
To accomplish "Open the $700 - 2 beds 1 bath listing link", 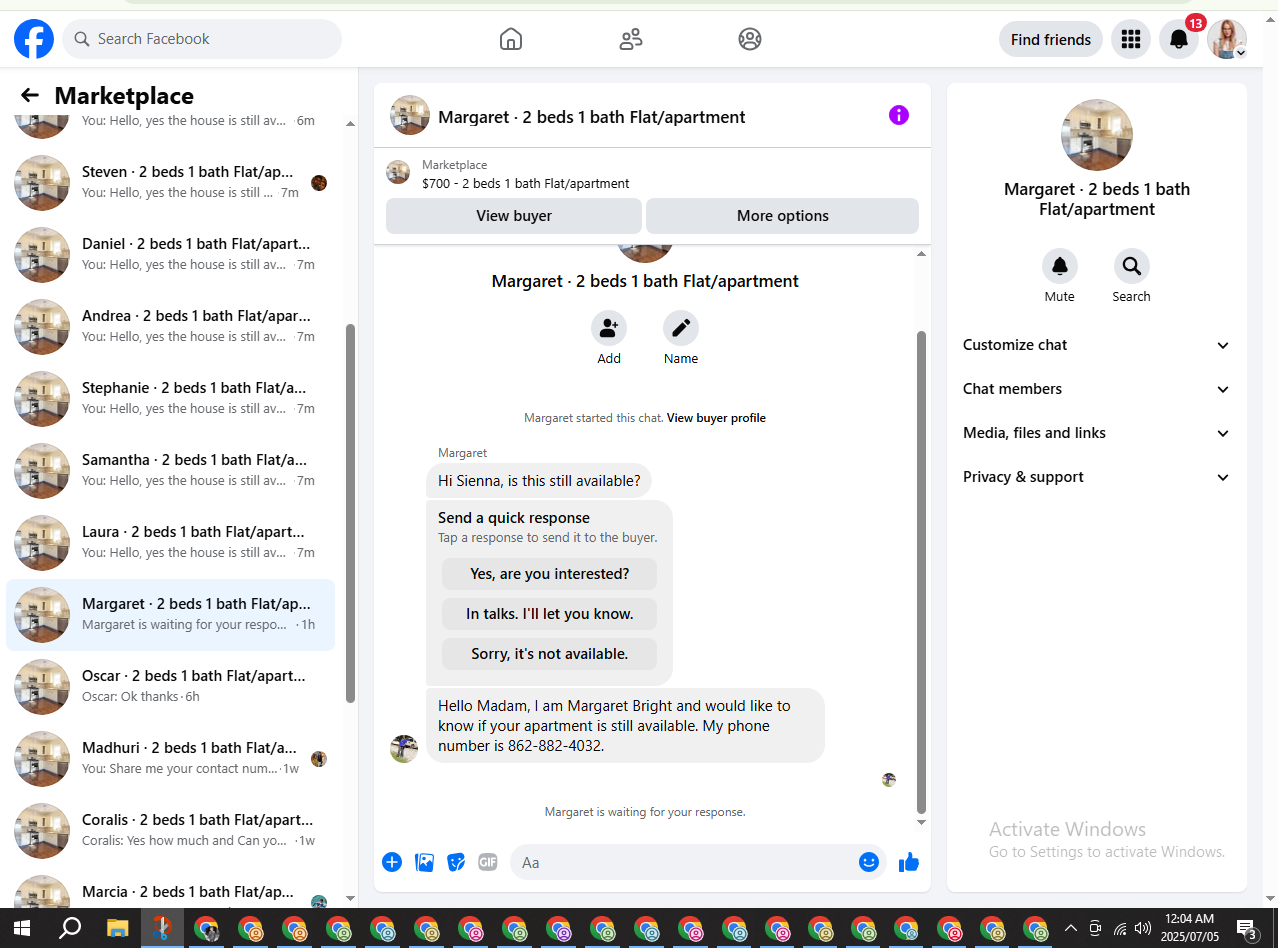I will click(526, 184).
